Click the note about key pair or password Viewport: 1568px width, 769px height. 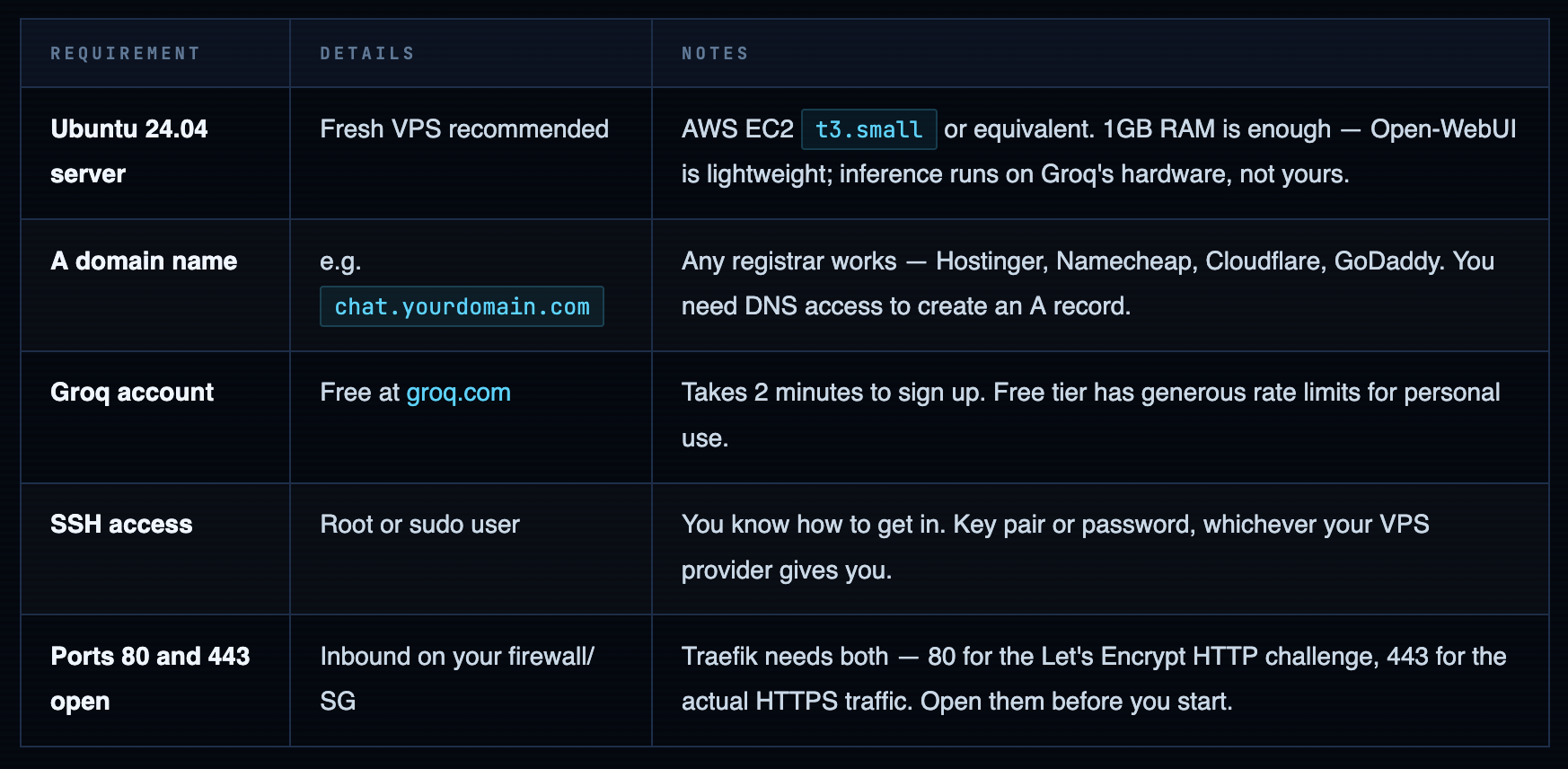(1054, 525)
